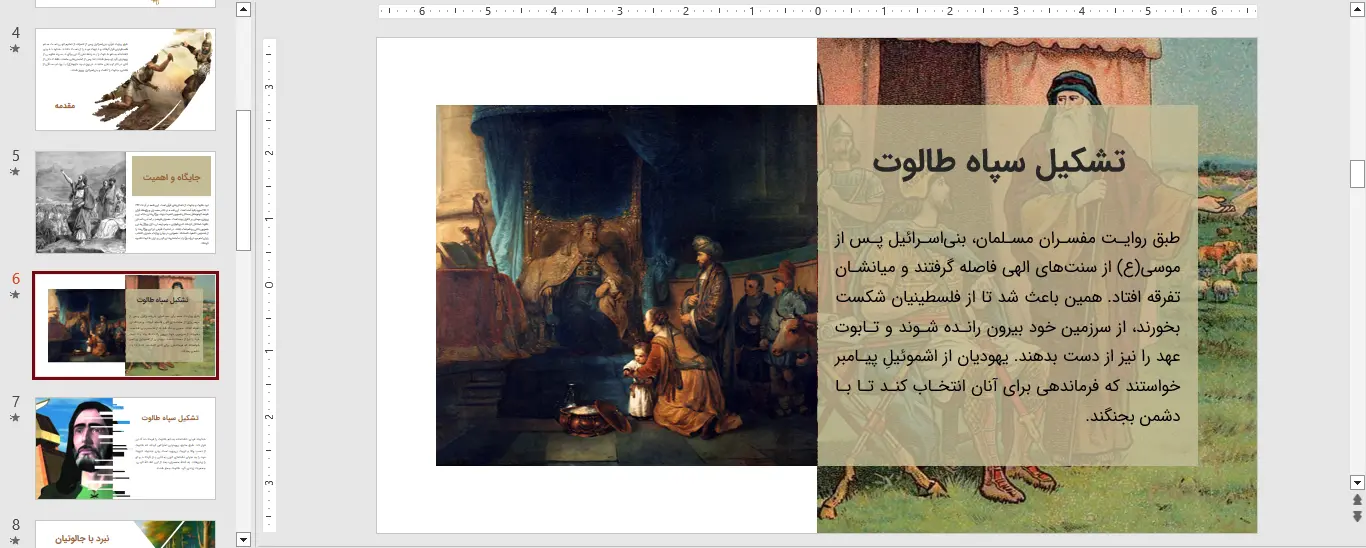Click slide number 6 in the thumbnail panel

coord(15,279)
